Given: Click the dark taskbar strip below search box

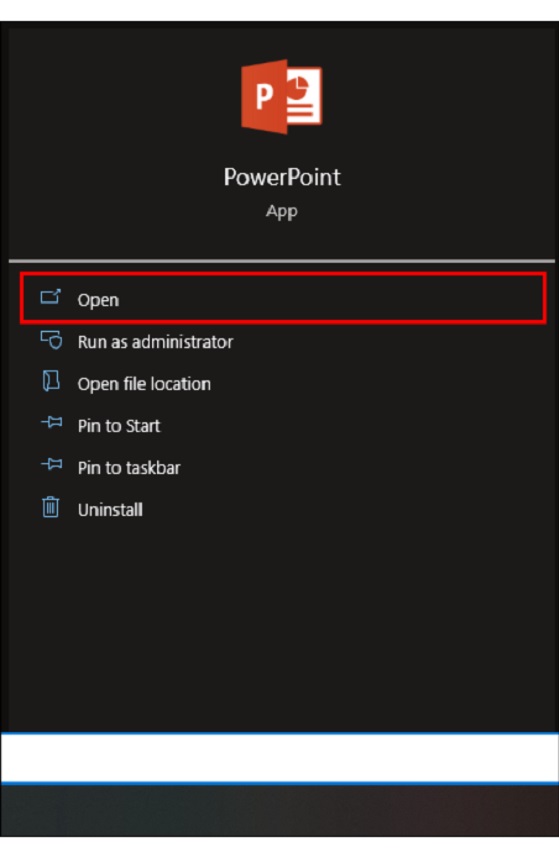Looking at the screenshot, I should (280, 811).
